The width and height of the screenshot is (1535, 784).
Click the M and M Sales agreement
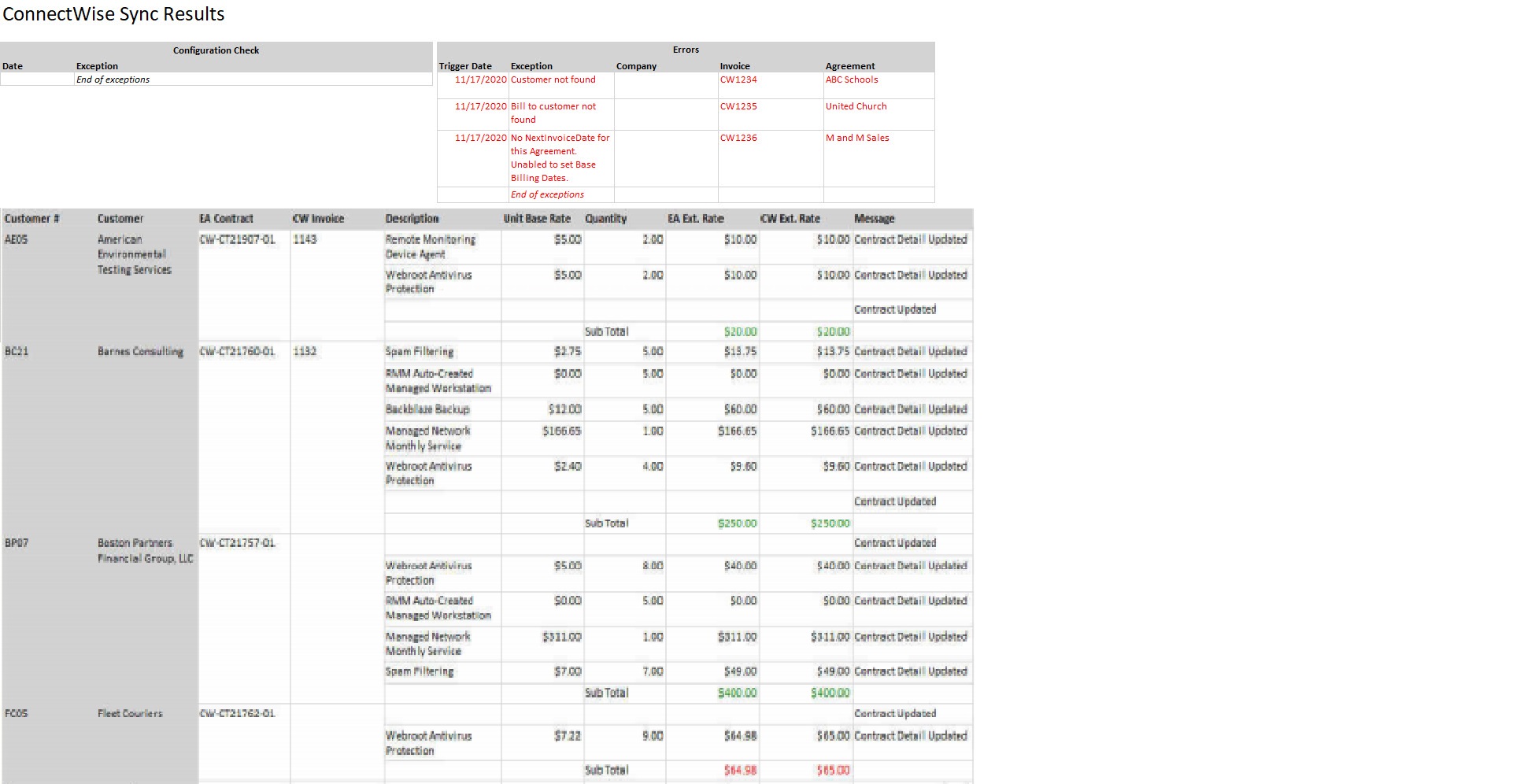[857, 138]
